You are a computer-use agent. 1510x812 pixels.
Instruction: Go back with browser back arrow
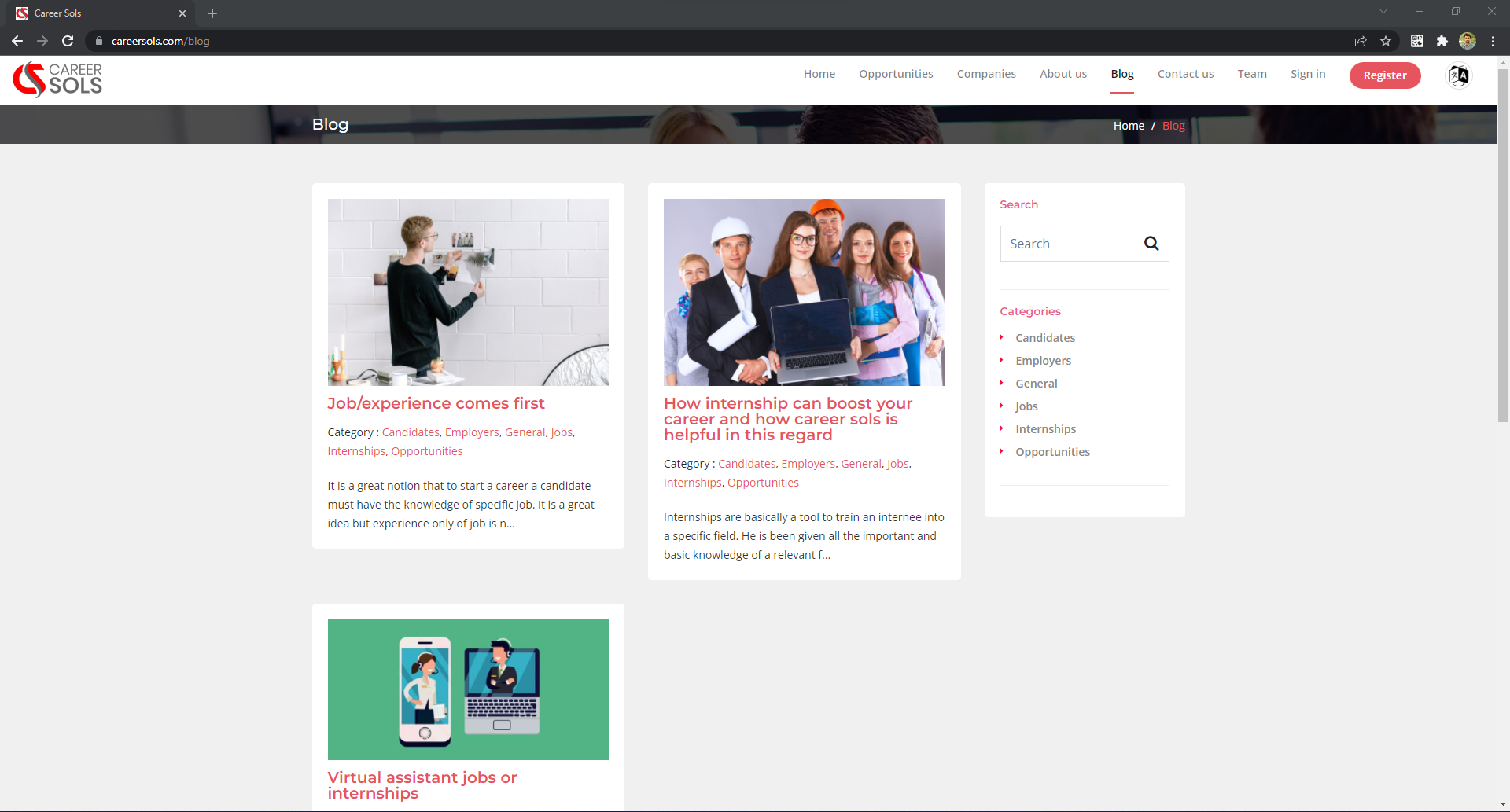point(17,41)
